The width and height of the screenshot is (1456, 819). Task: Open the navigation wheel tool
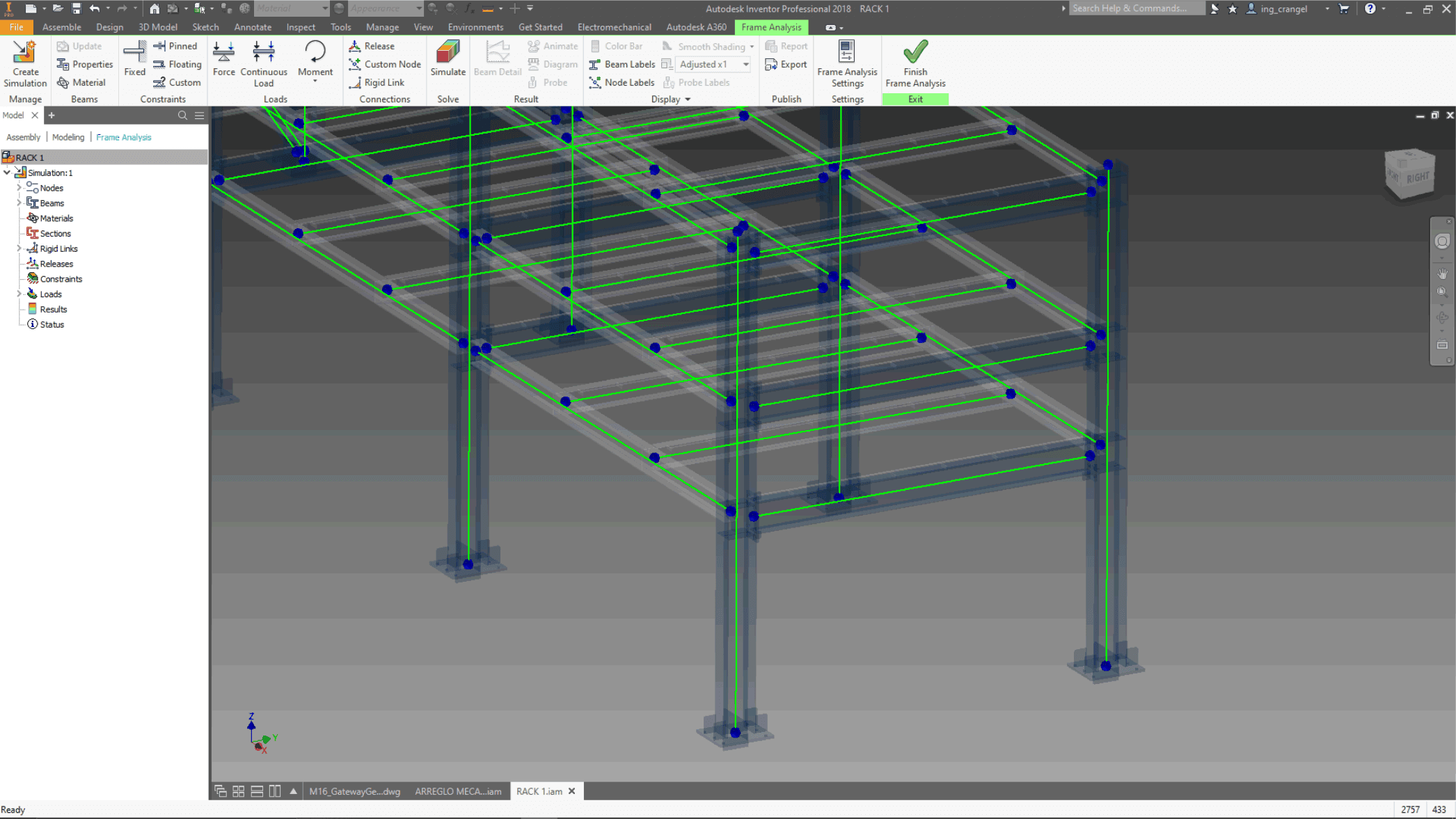click(1442, 241)
